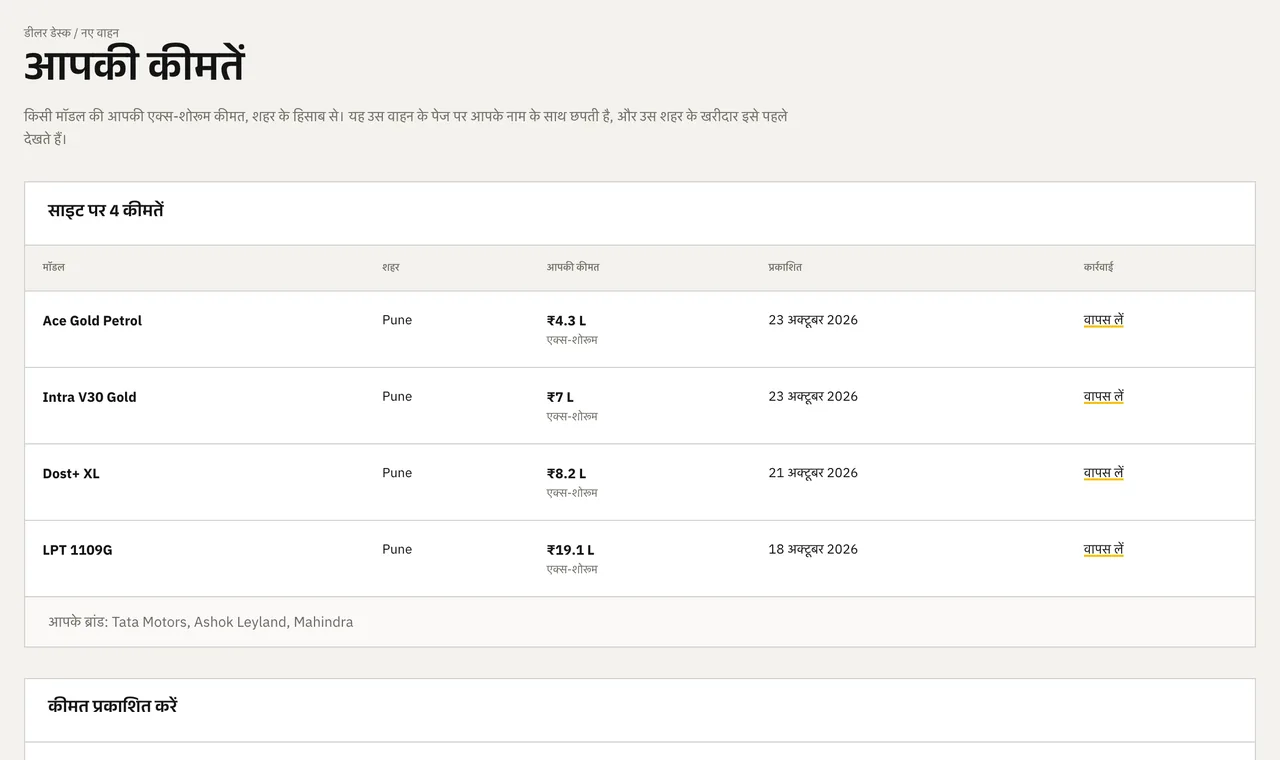Click वापस लें for Intra V30 Gold
This screenshot has height=760, width=1280.
pos(1103,396)
